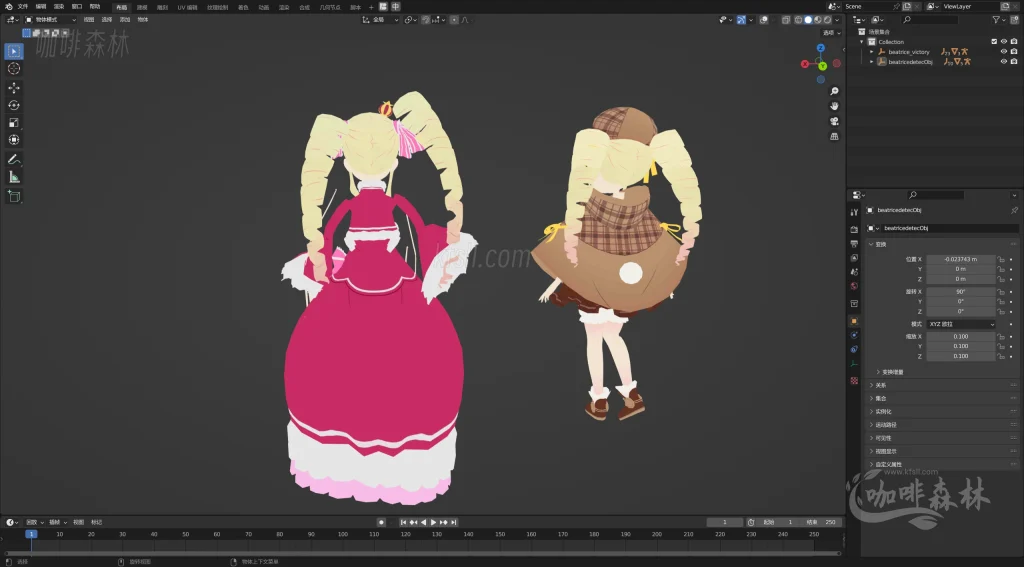Toggle Rotation X lock icon

(1001, 292)
